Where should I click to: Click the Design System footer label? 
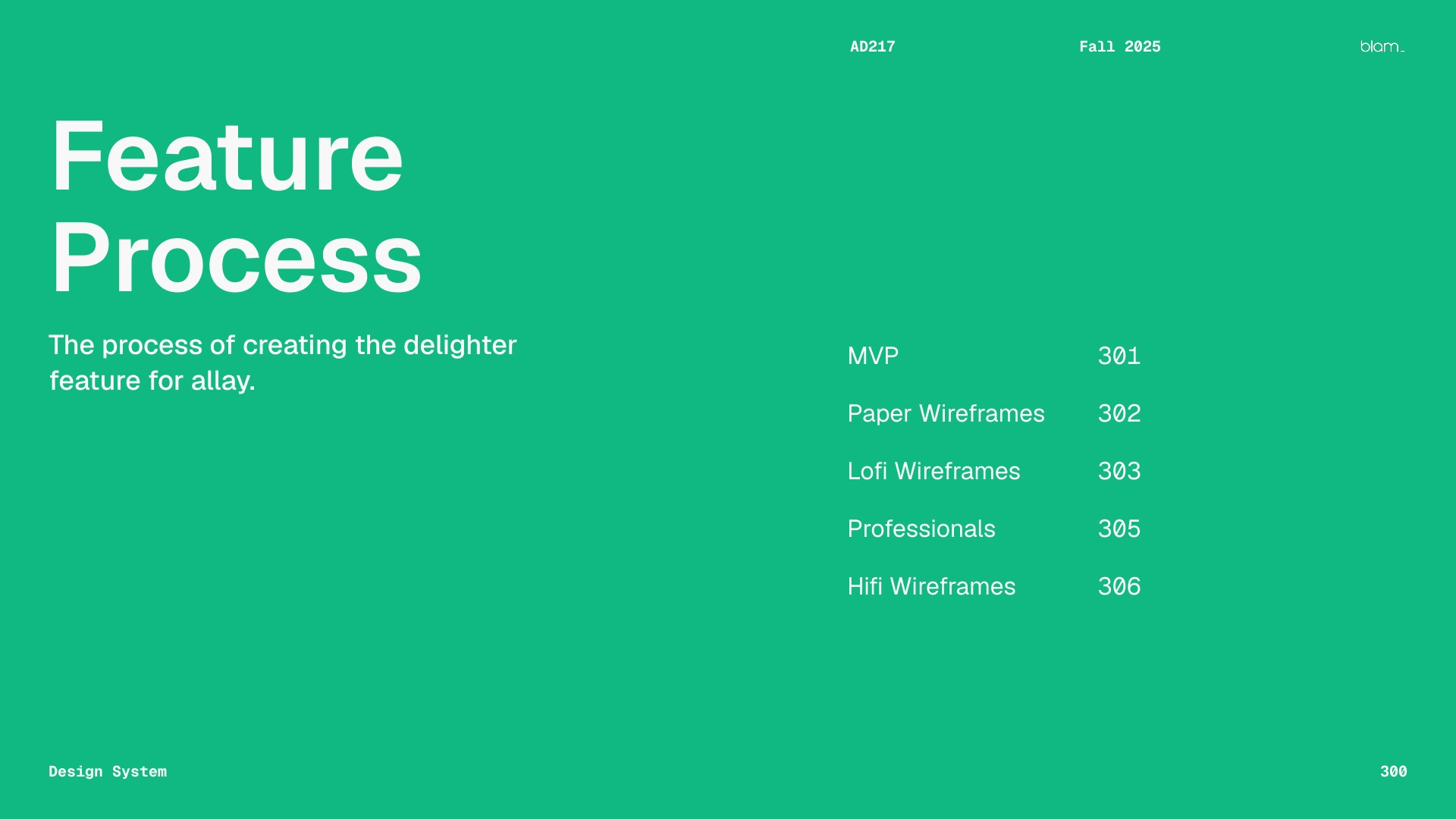(108, 771)
